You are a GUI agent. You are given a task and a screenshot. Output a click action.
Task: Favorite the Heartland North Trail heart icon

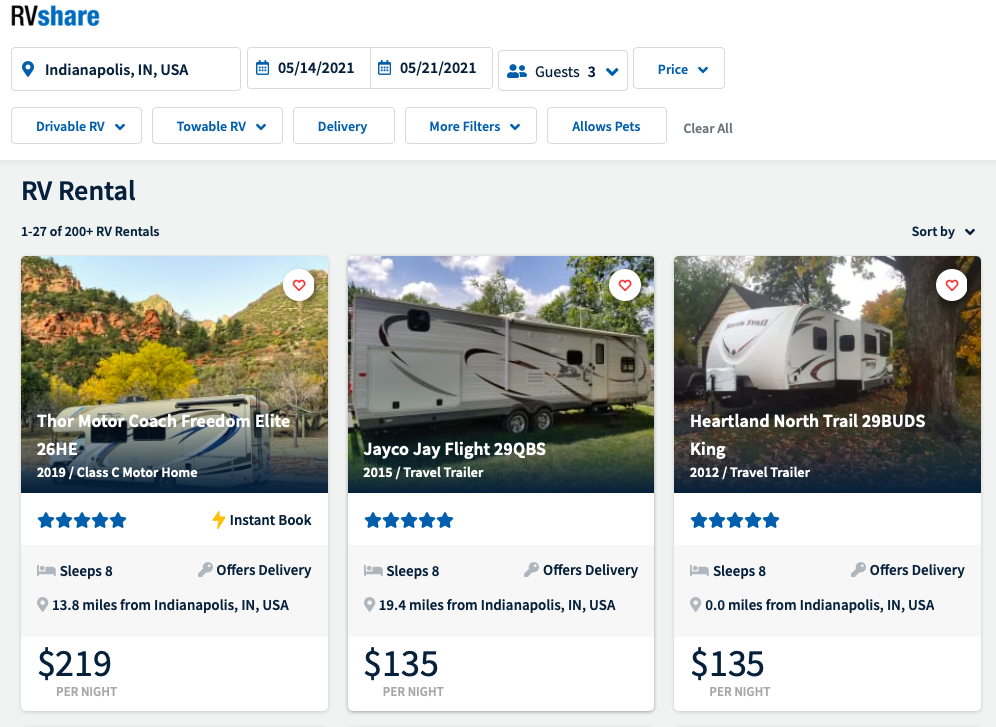pos(952,285)
